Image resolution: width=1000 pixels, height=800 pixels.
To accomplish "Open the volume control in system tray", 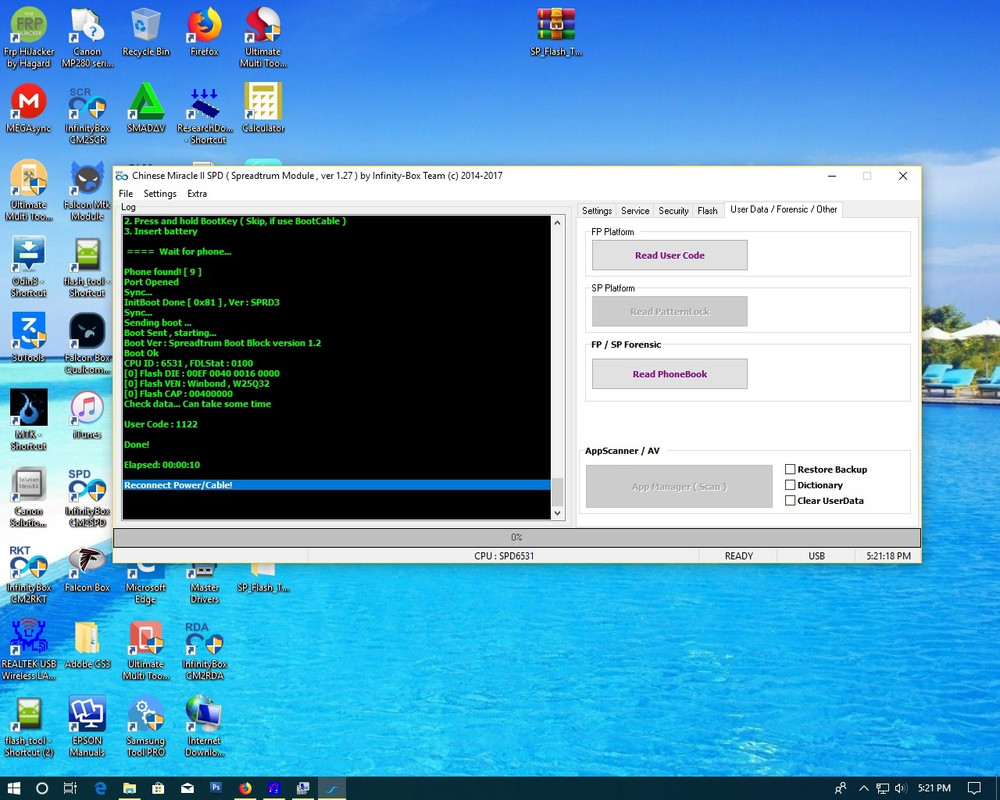I will 901,789.
